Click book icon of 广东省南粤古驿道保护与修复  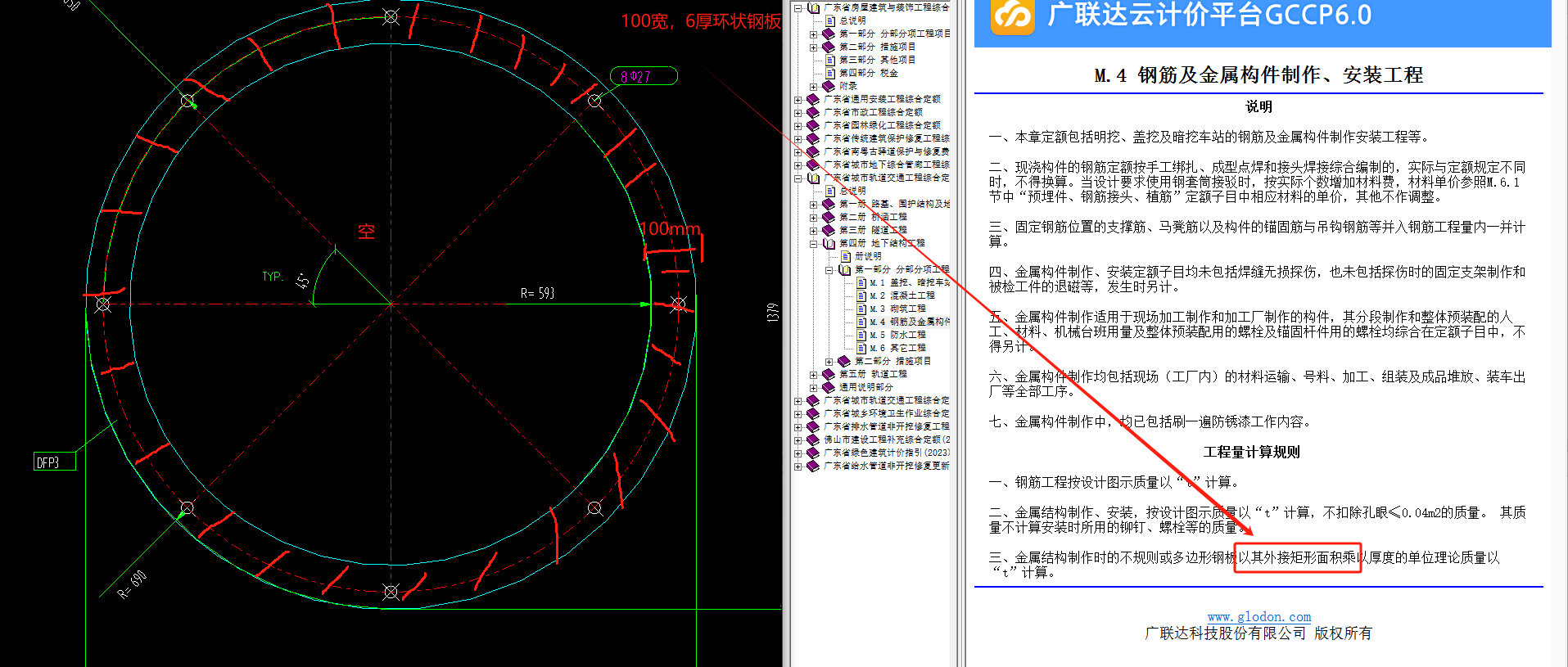(x=813, y=151)
